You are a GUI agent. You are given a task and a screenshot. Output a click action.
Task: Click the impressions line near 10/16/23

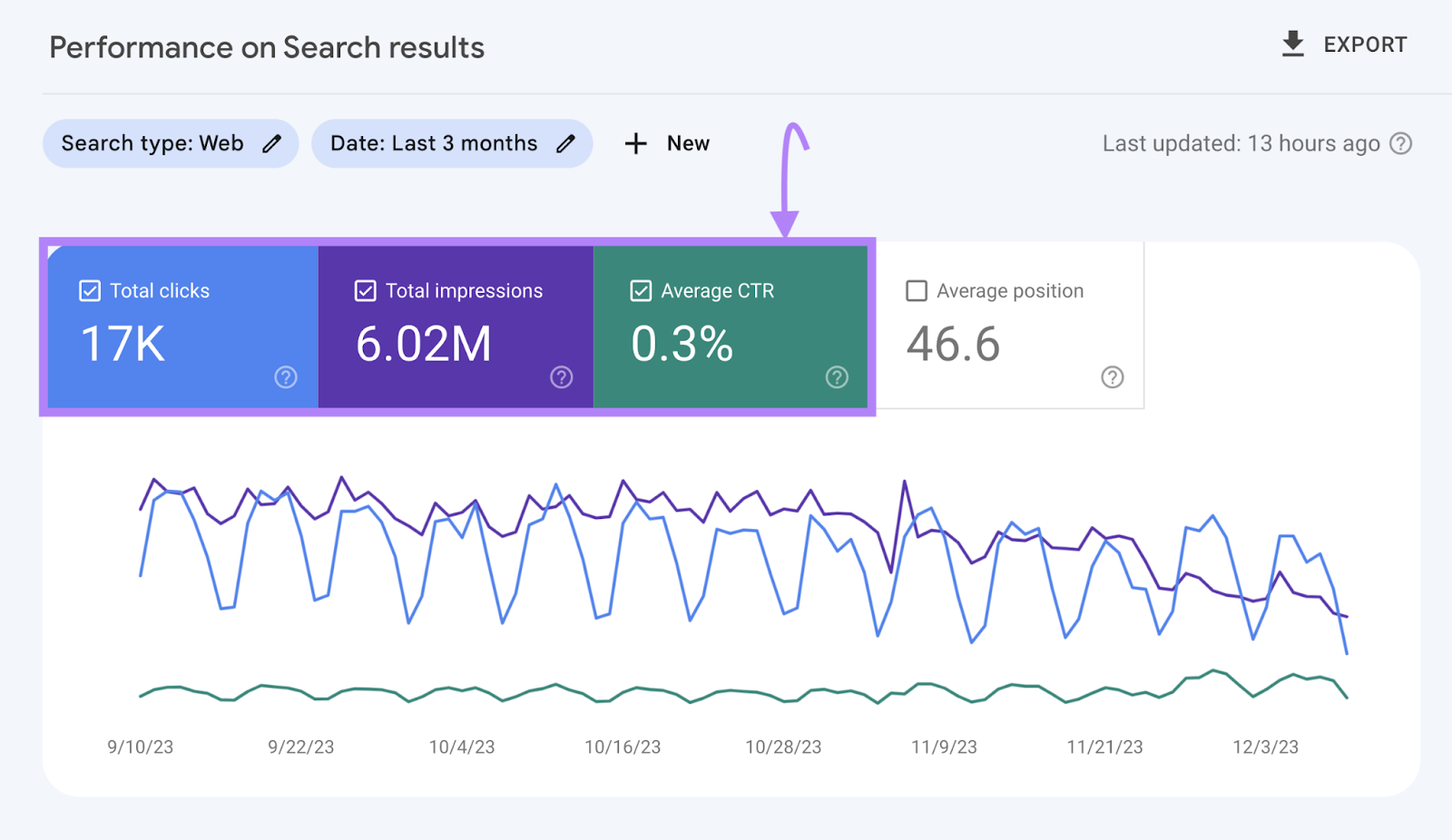[x=622, y=481]
